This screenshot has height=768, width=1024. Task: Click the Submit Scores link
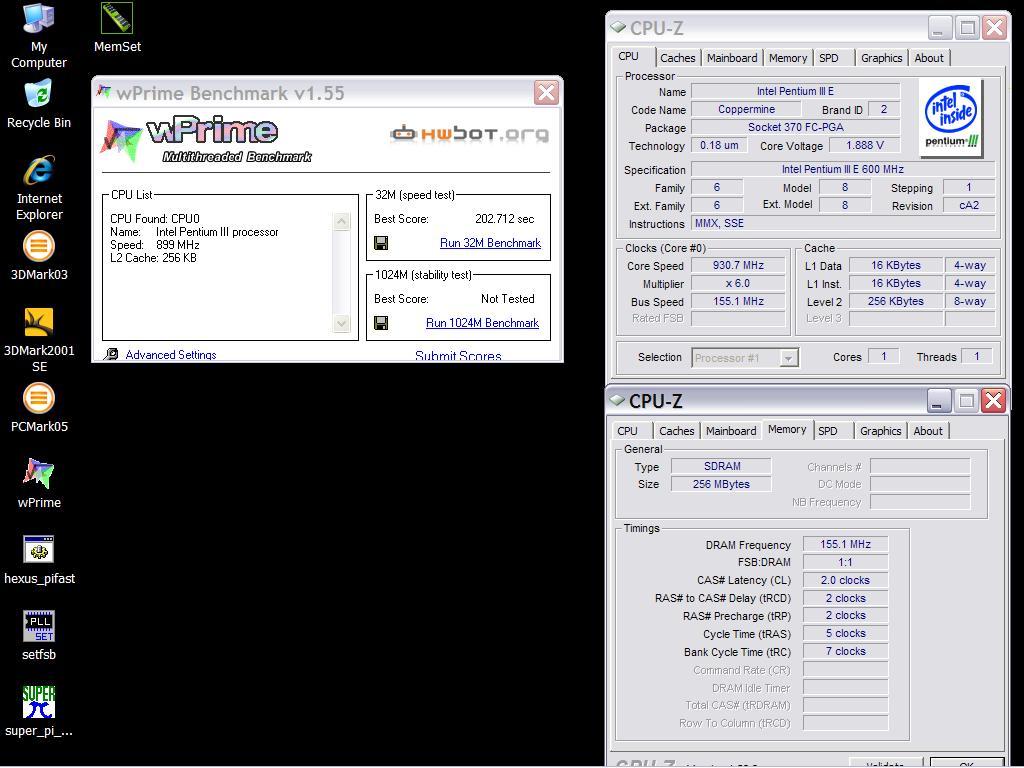(x=458, y=356)
